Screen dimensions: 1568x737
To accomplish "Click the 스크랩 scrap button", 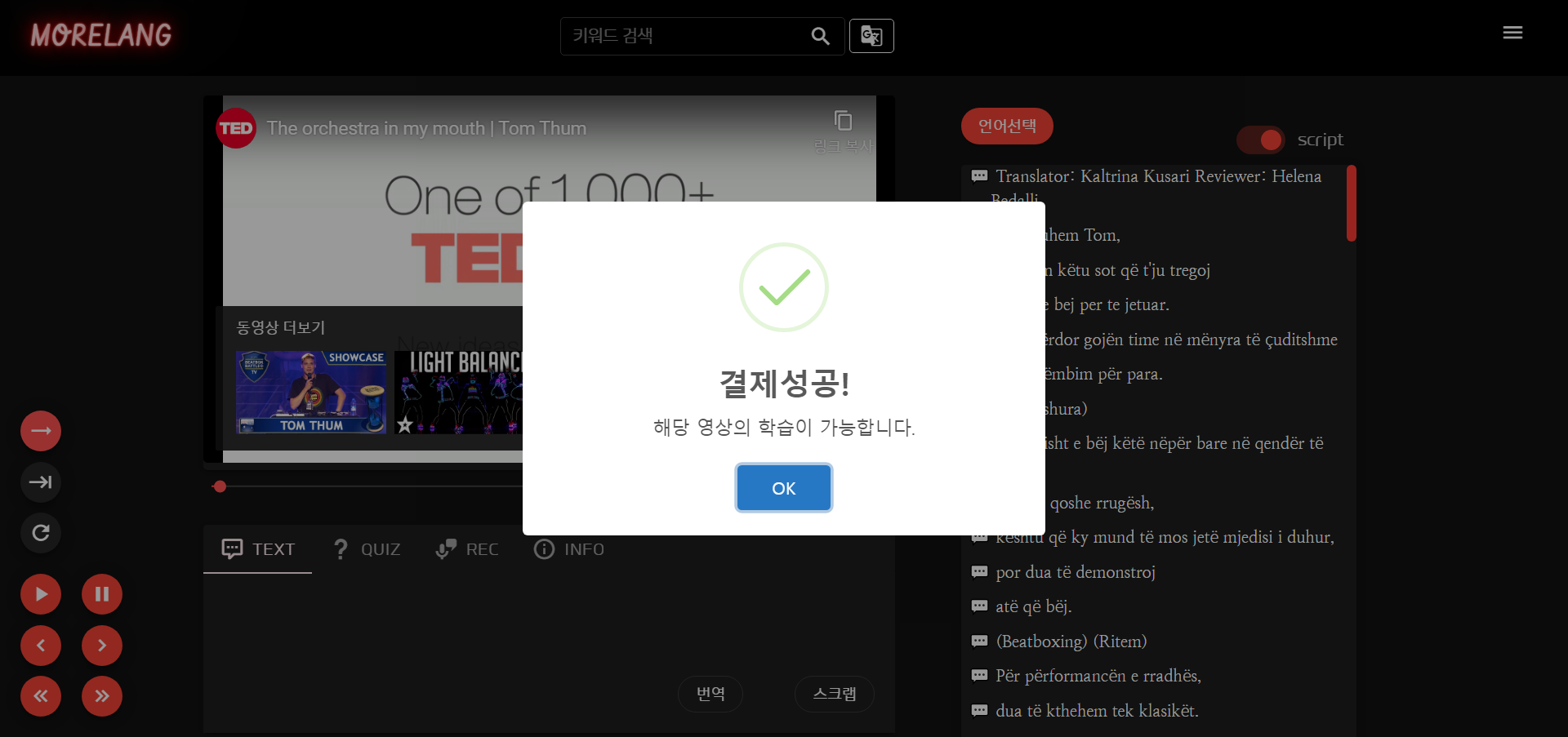I will point(835,694).
